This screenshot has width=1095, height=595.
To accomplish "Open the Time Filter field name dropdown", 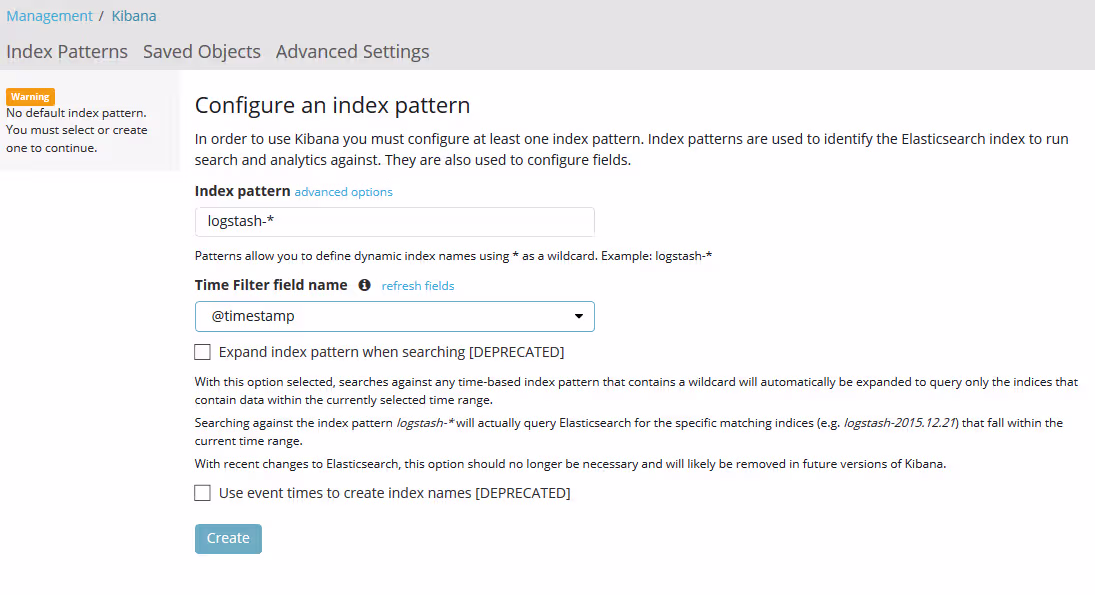I will [394, 316].
